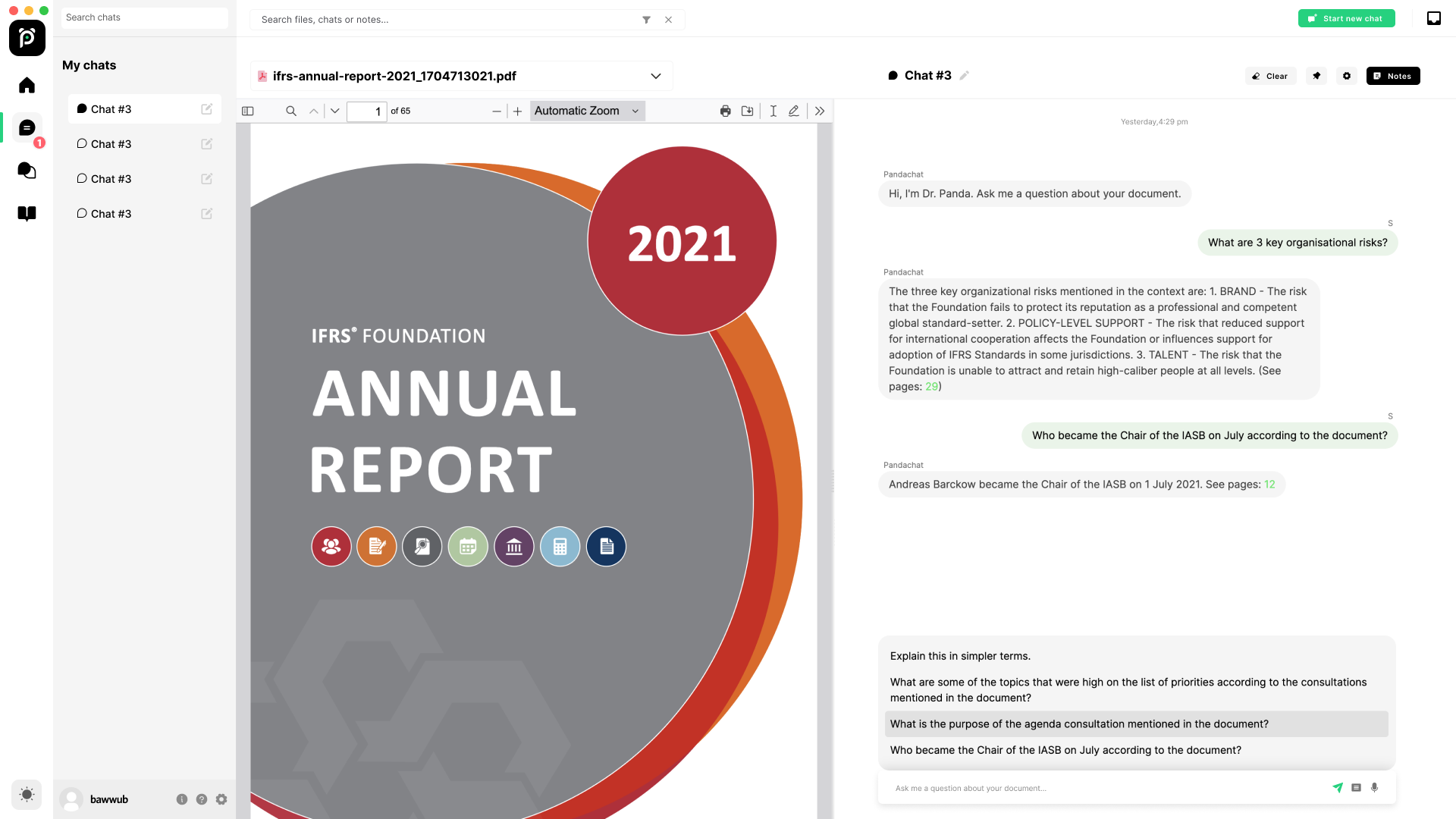Screen dimensions: 1456x819
Task: Click the bawwub user avatar
Action: tap(72, 799)
